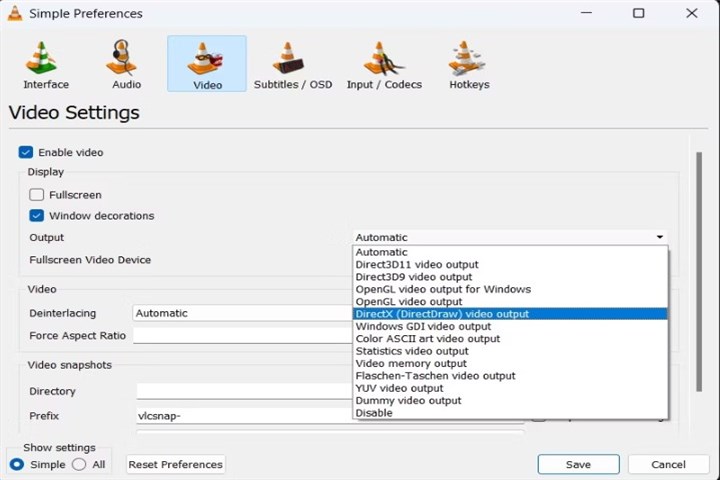
Task: Close the Simple Preferences window
Action: (x=692, y=13)
